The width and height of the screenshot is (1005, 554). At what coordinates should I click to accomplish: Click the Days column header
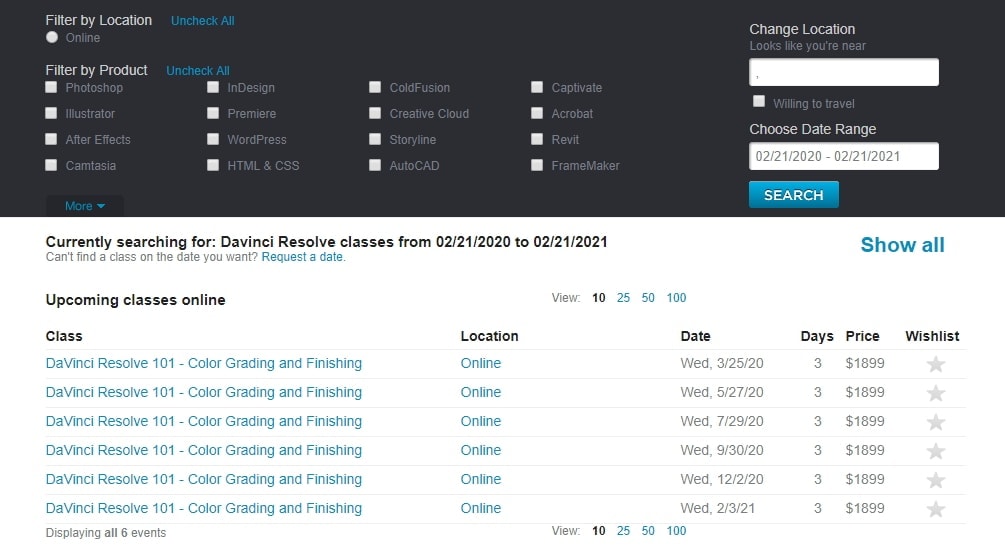tap(817, 336)
